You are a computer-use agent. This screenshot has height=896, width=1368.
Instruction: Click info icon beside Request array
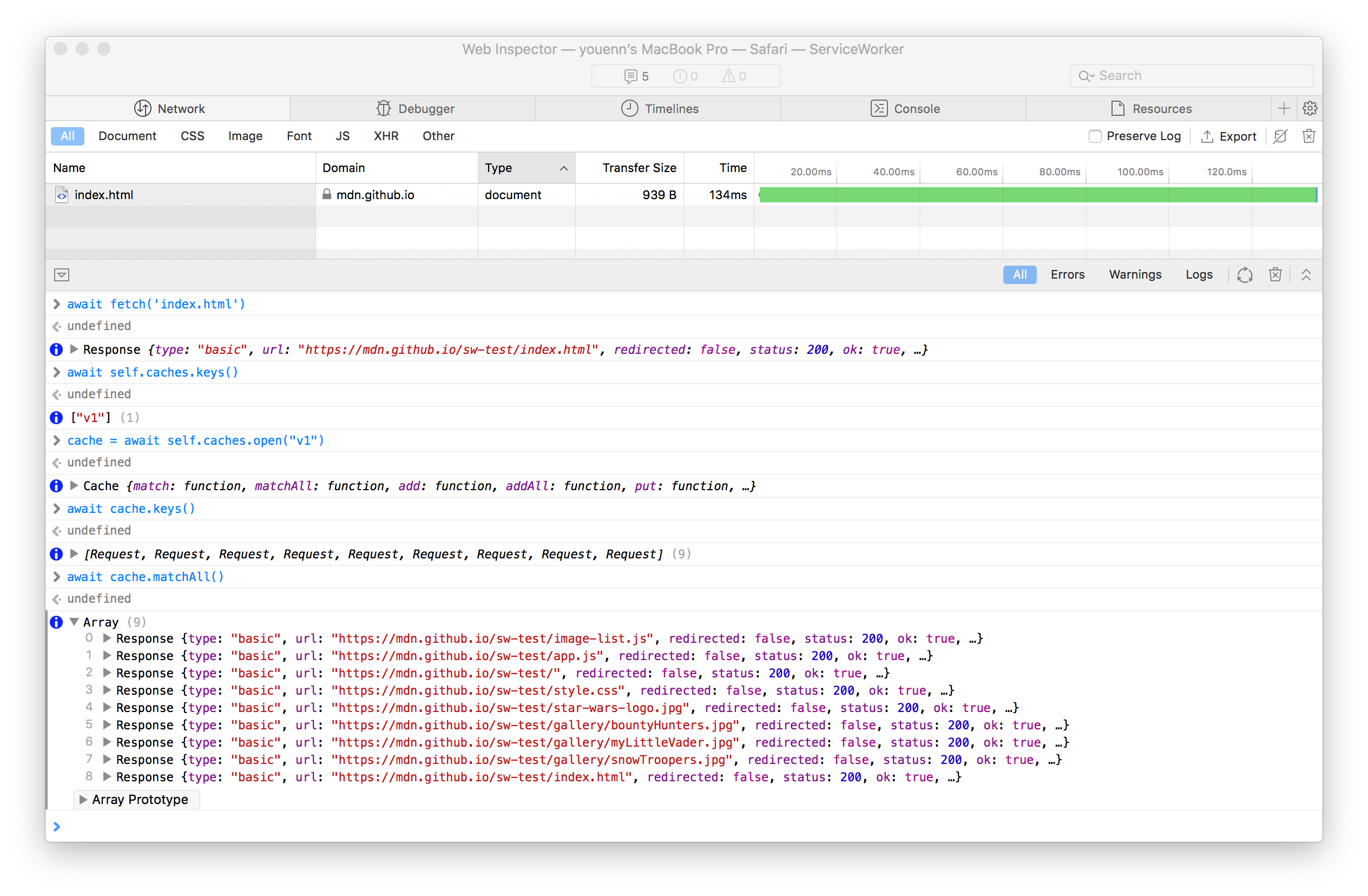tap(56, 554)
